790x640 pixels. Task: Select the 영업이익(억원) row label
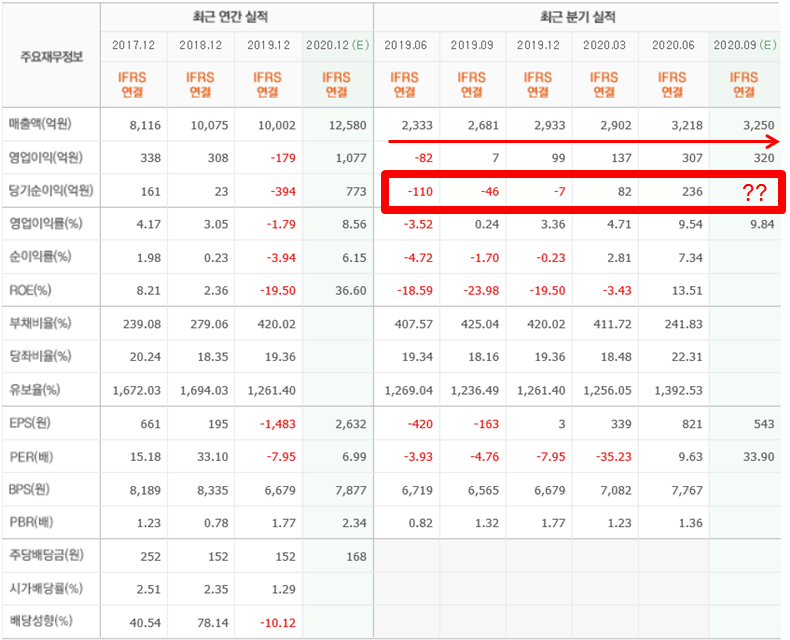(x=46, y=158)
